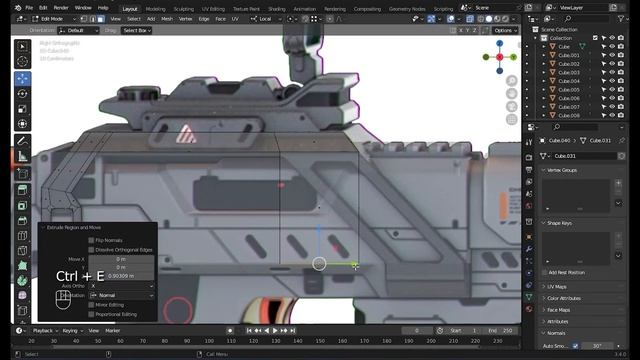Image resolution: width=640 pixels, height=360 pixels.
Task: Select the Select Box tool in toolbar
Action: coord(22,46)
